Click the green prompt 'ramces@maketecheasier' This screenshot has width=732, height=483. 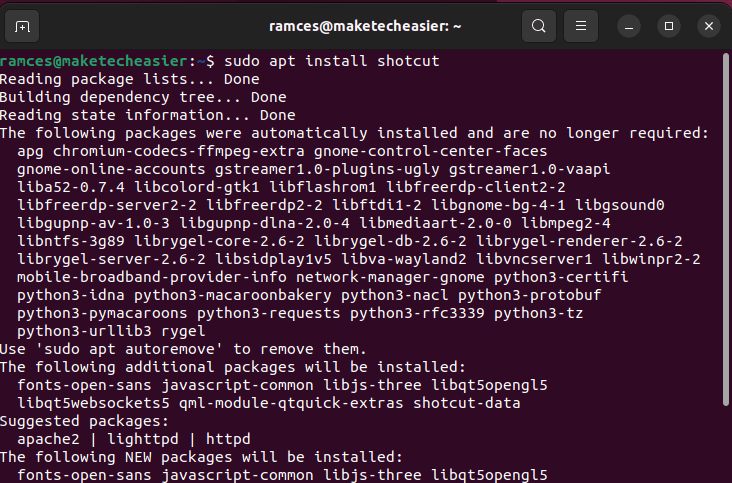(x=94, y=61)
